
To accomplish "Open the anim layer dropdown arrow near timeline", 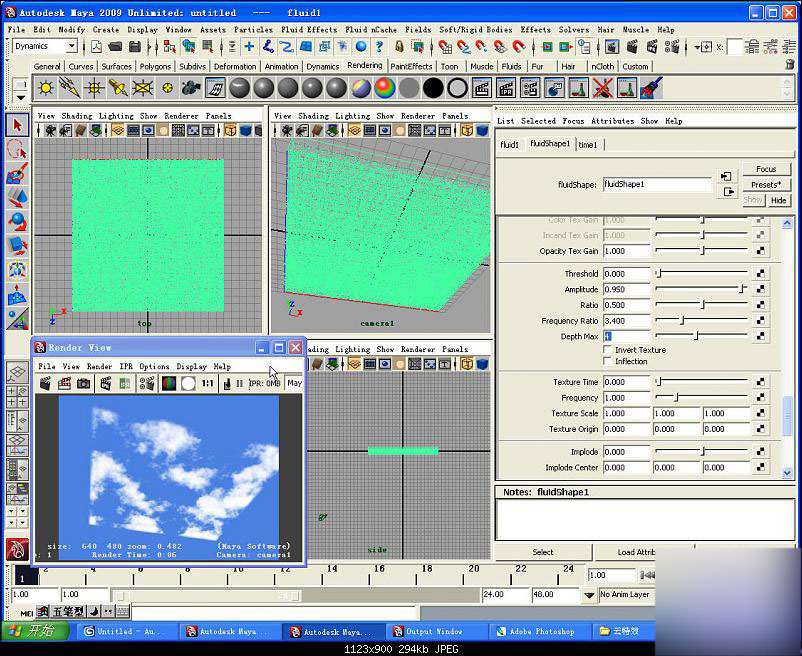I will click(x=589, y=595).
